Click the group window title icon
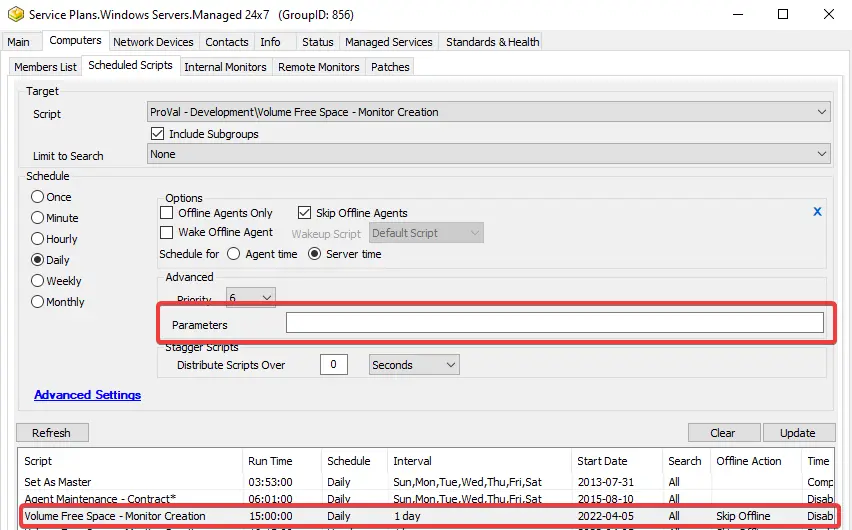Viewport: 852px width, 530px height. [x=16, y=14]
